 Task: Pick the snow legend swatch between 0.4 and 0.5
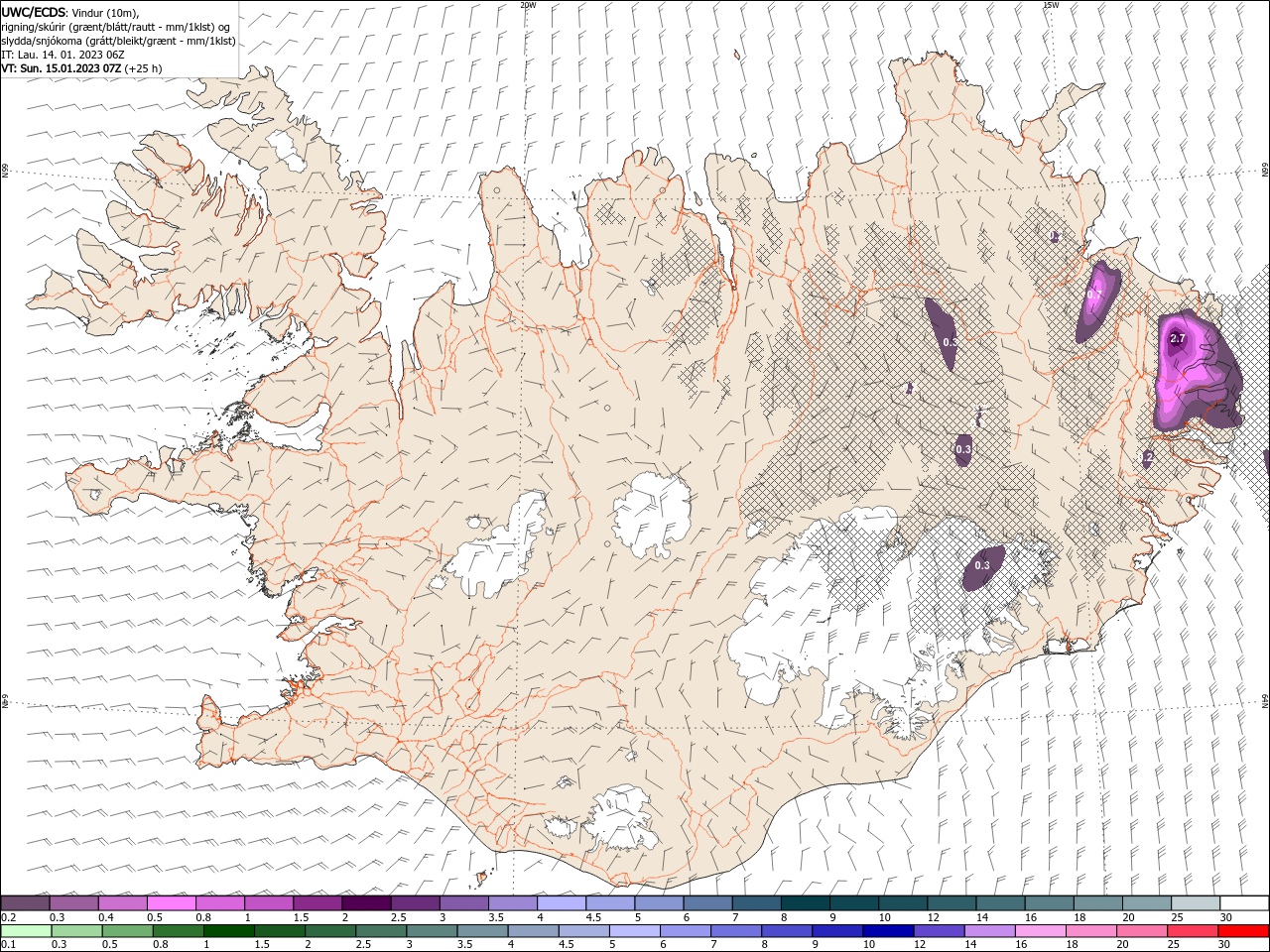122,903
